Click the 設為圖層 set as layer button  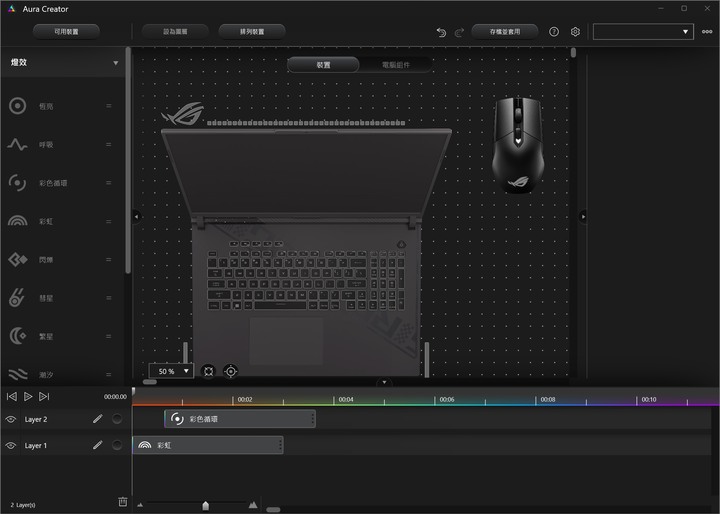pos(175,31)
